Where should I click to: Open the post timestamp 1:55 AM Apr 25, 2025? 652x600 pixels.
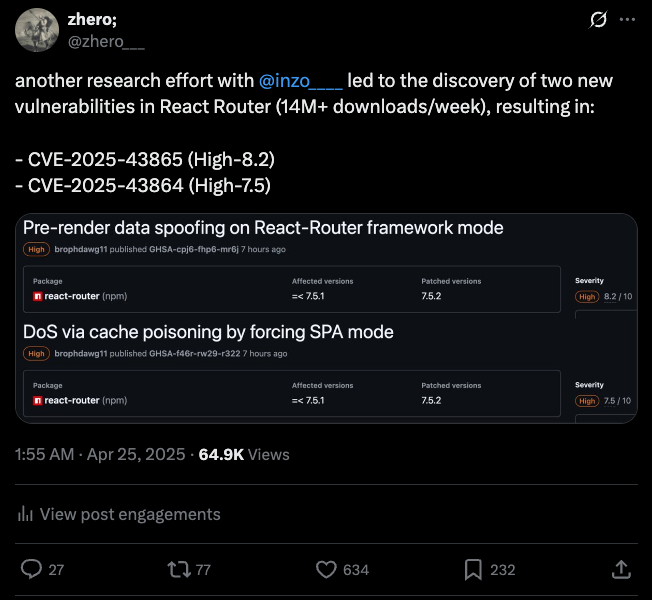(x=100, y=454)
